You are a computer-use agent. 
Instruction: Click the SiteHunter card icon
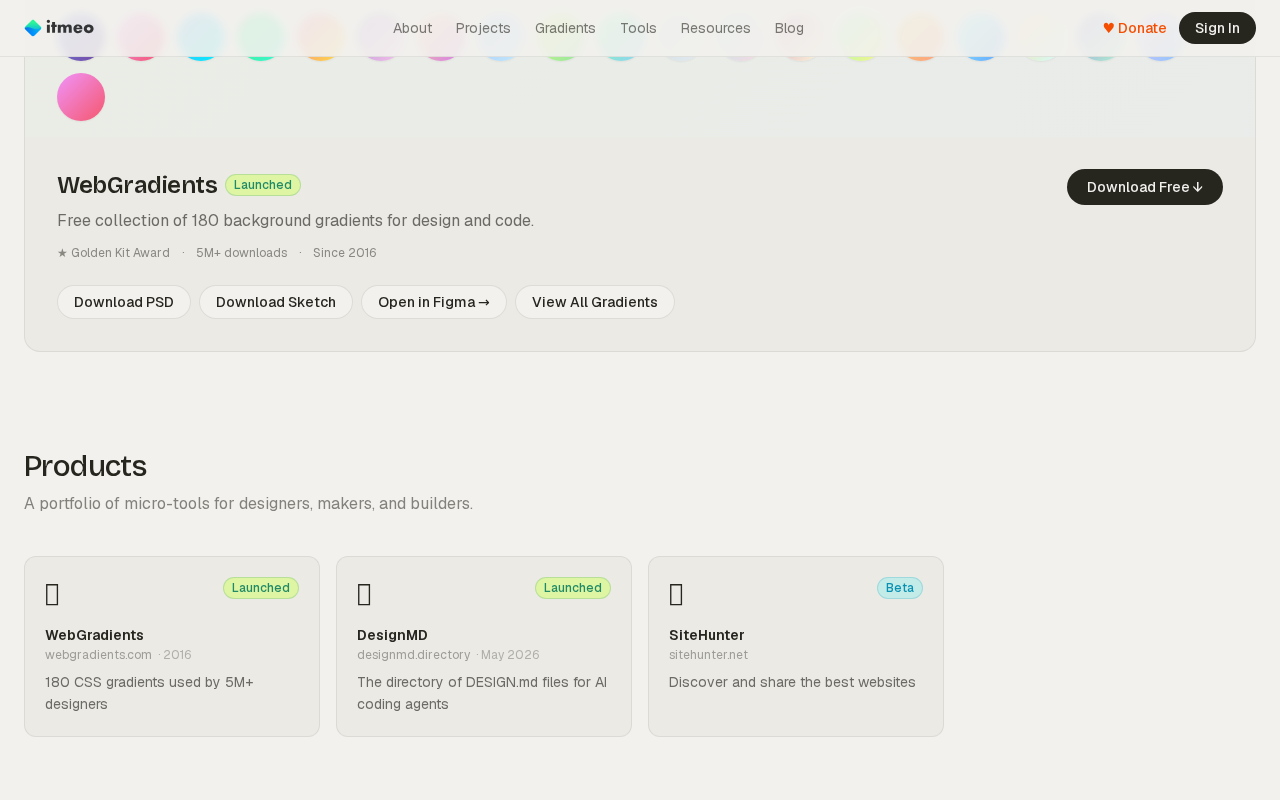coord(676,594)
